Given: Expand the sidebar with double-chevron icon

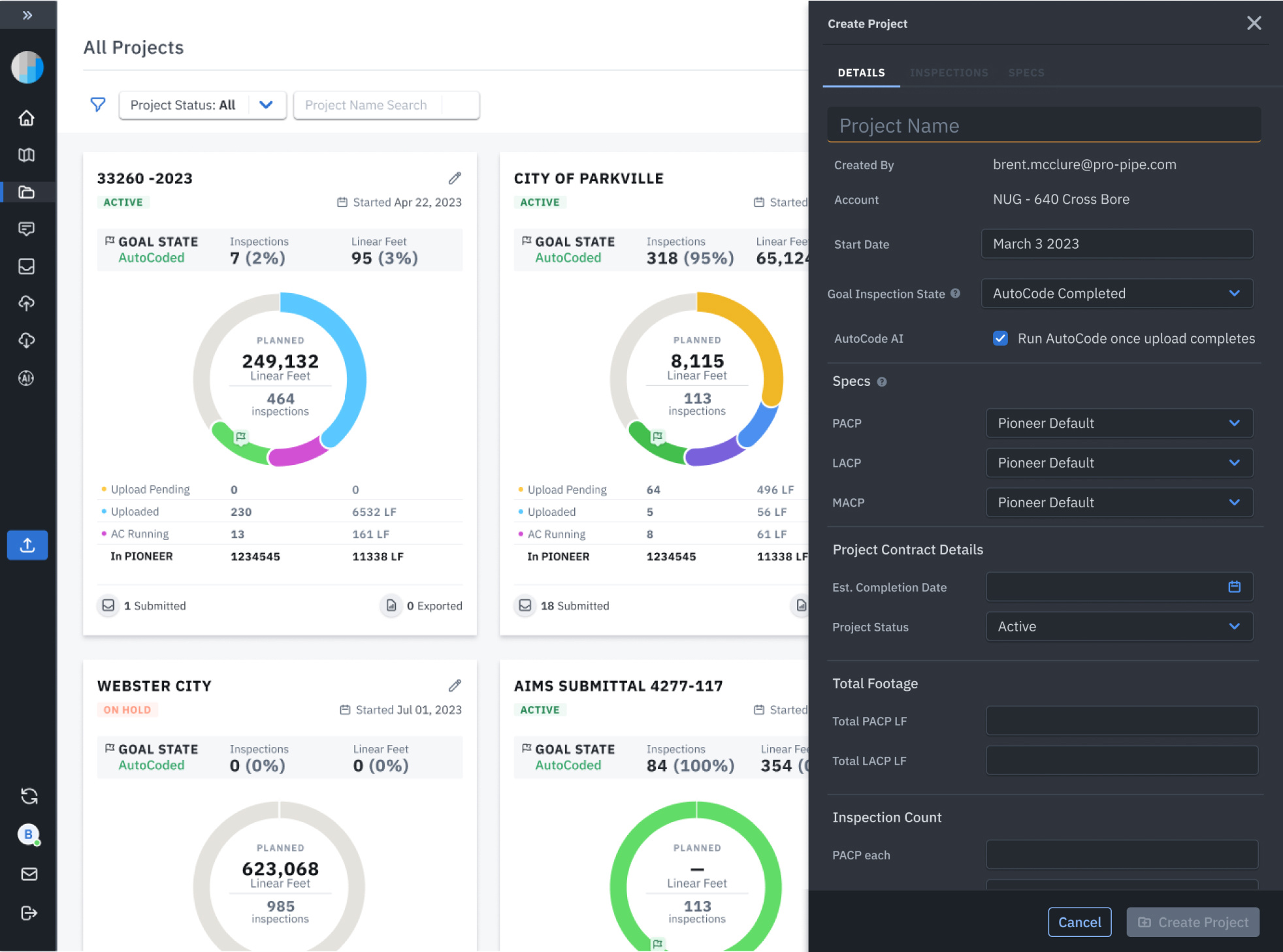Looking at the screenshot, I should tap(27, 14).
